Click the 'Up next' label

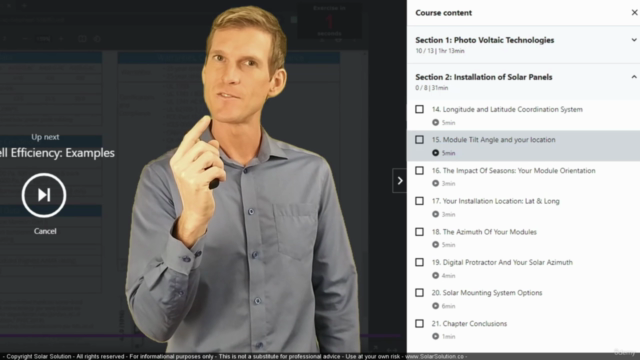(45, 137)
